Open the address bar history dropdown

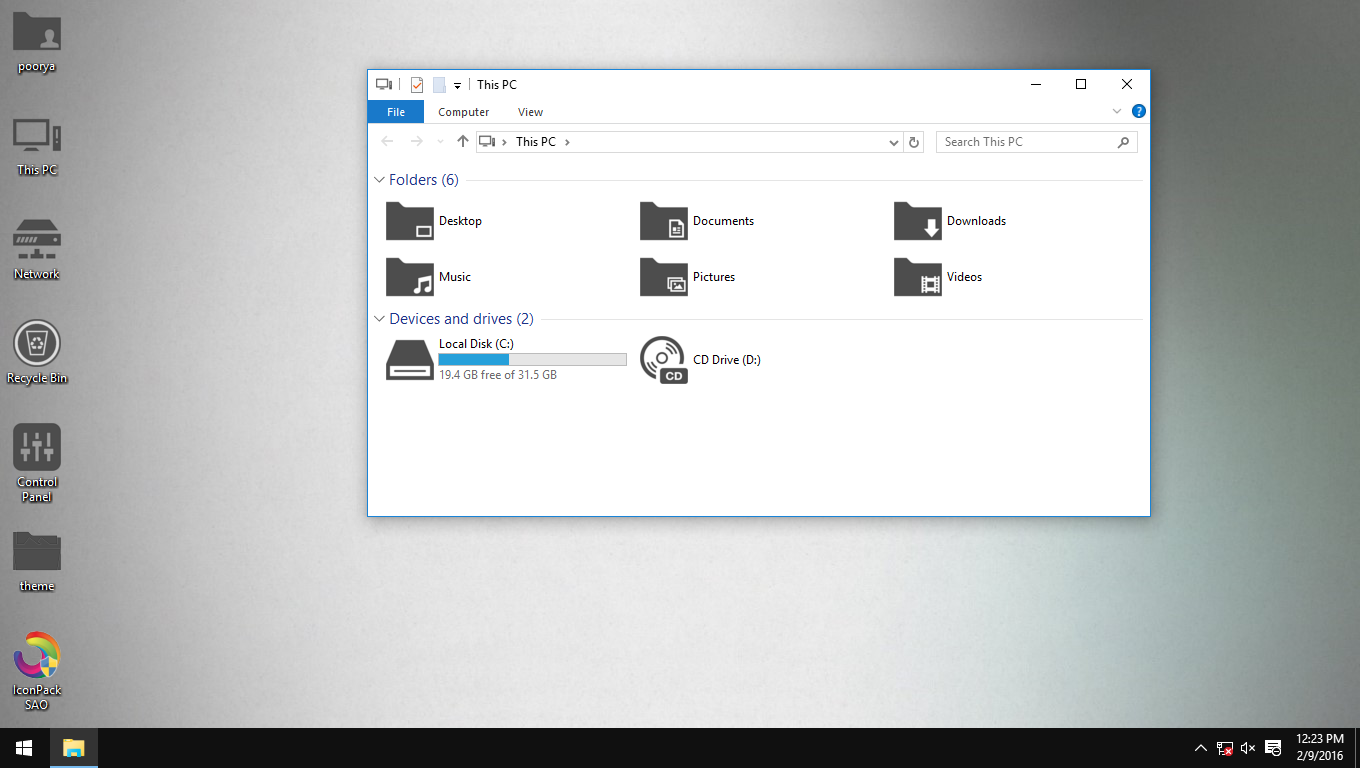point(893,141)
